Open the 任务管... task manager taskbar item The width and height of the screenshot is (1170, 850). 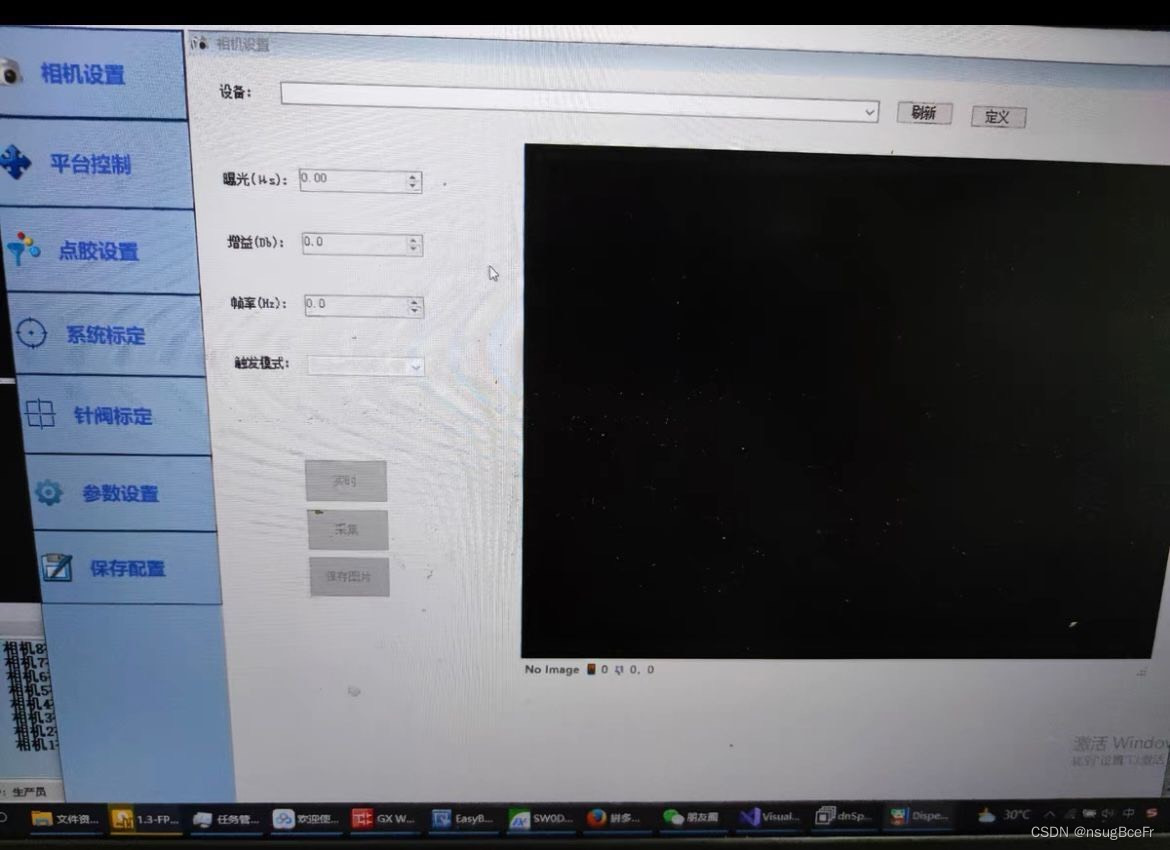click(x=225, y=819)
